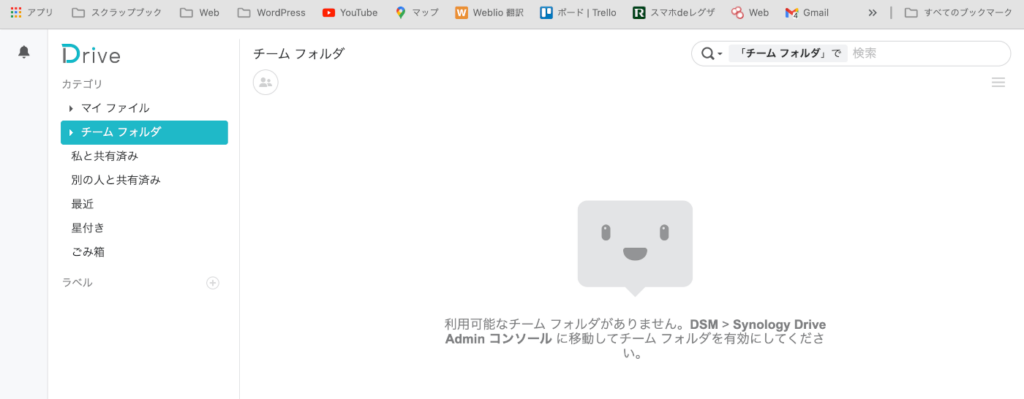Click the team members icon below the title
This screenshot has height=399, width=1024.
[266, 82]
